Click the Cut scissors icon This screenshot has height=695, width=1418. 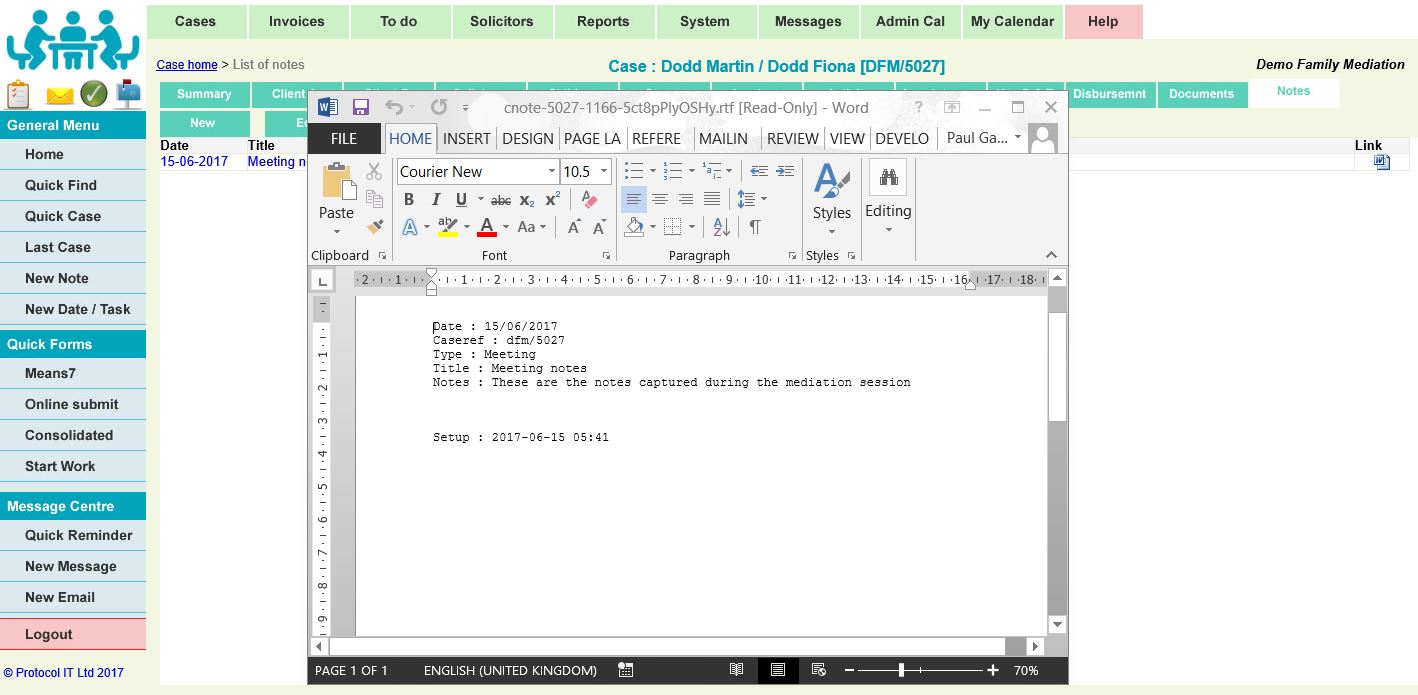click(x=374, y=172)
